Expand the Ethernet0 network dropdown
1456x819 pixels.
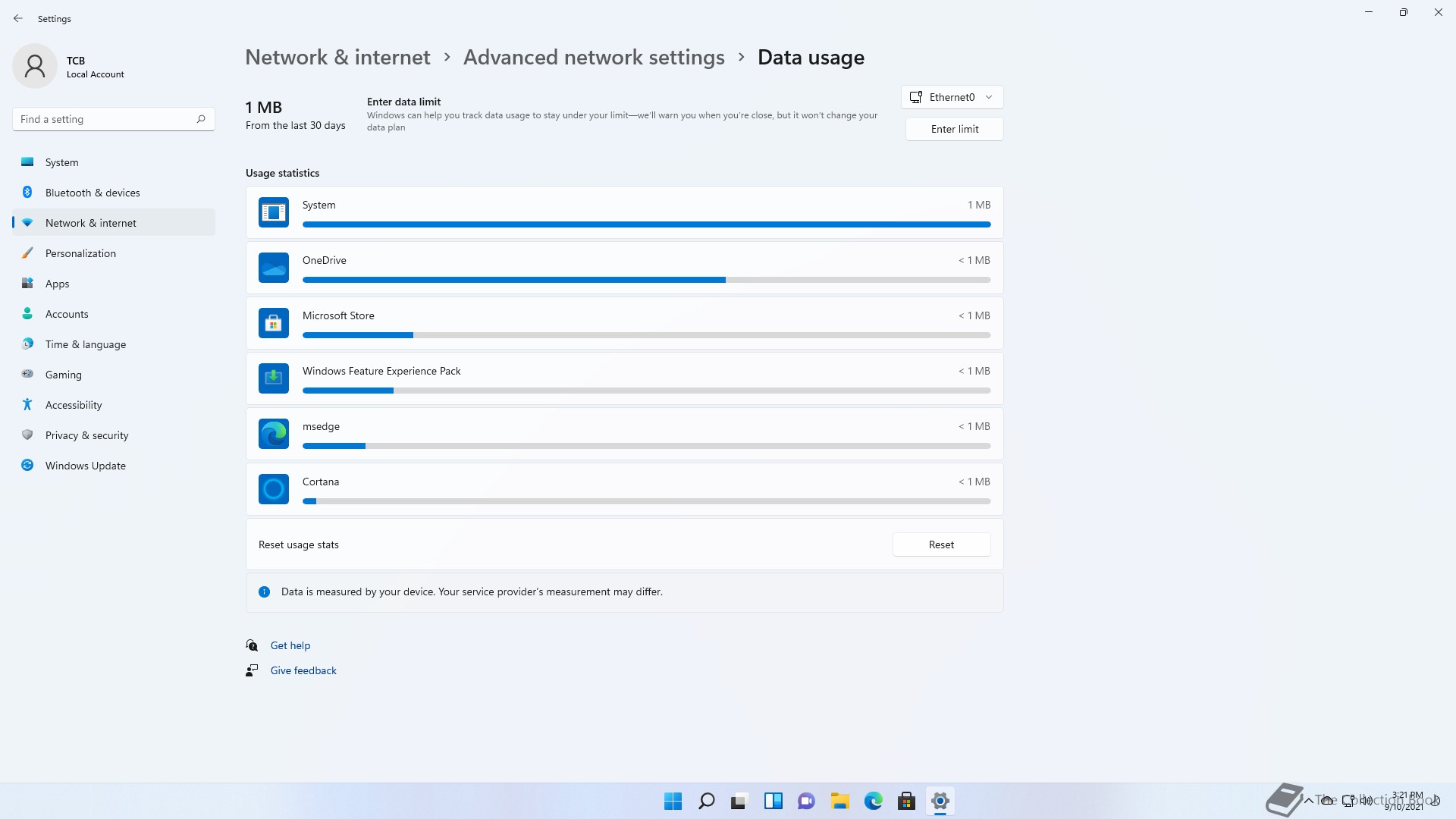pos(952,97)
